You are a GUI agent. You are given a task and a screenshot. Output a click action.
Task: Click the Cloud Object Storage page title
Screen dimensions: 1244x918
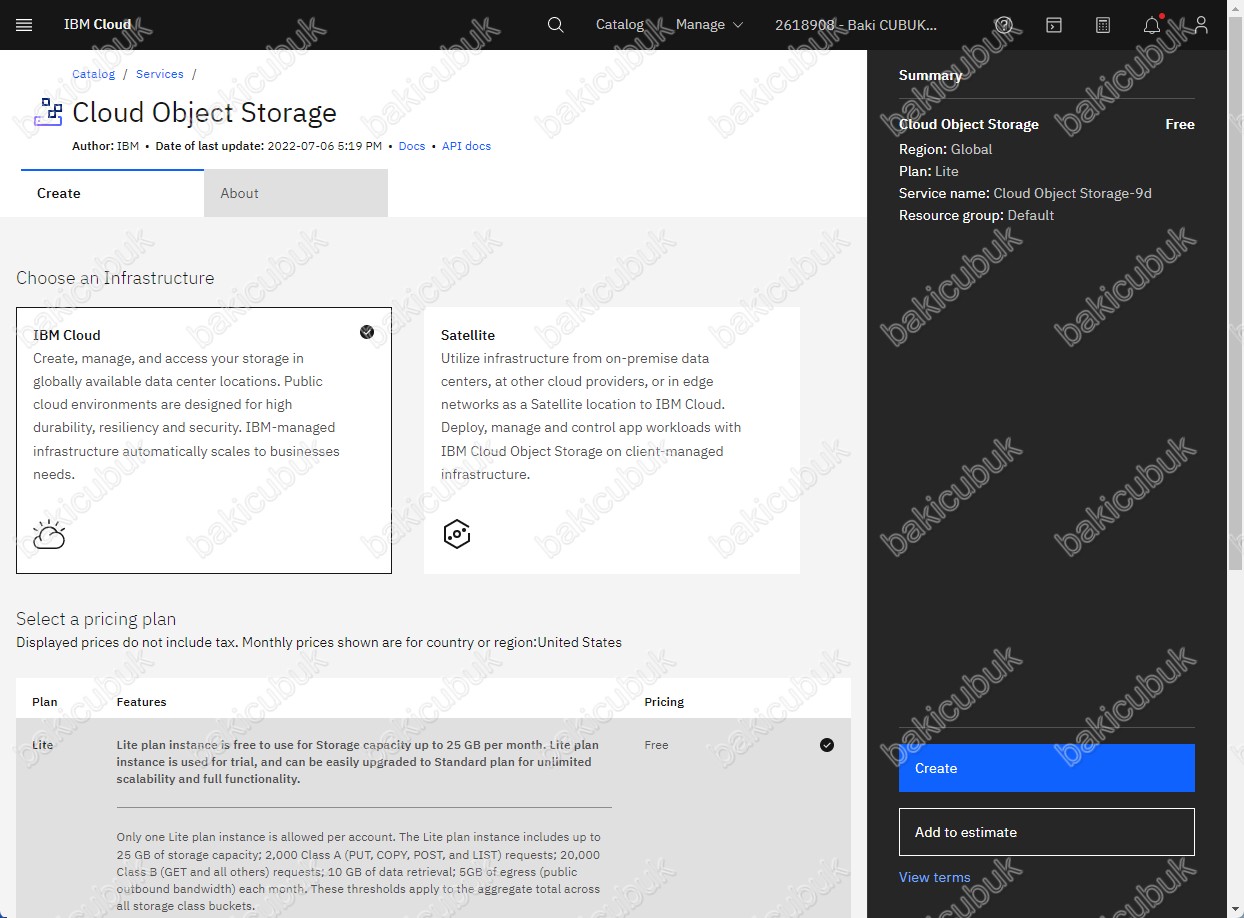click(204, 112)
